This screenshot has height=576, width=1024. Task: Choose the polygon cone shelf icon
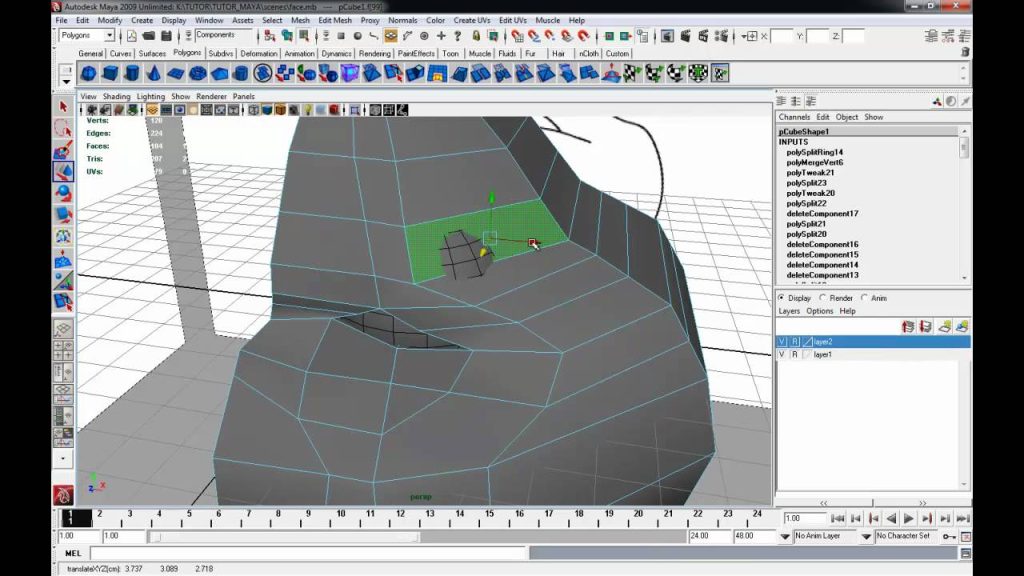[153, 73]
